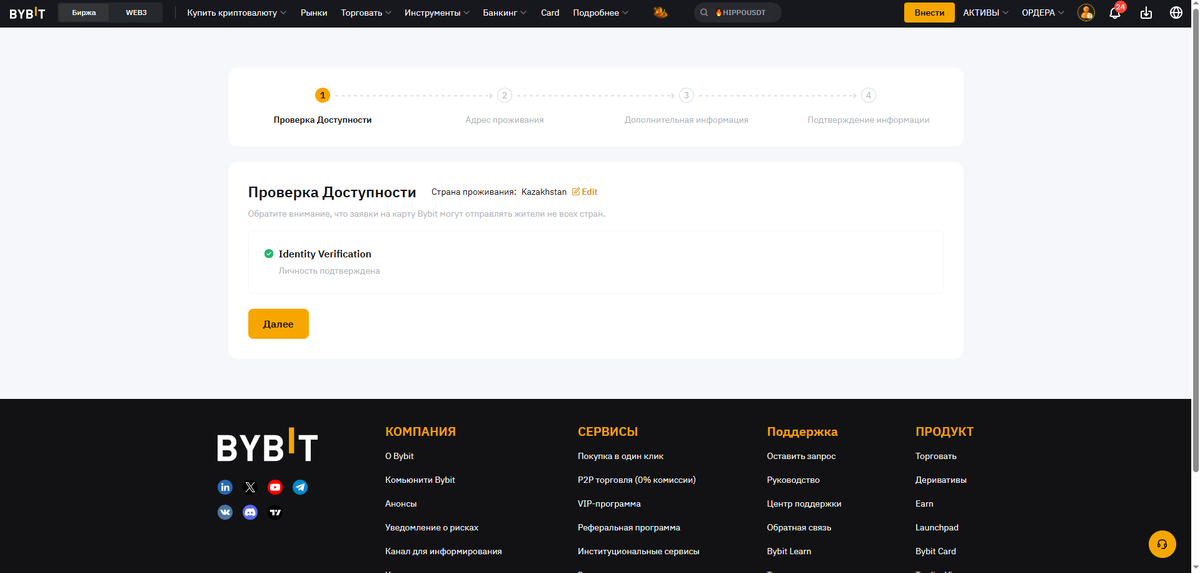This screenshot has width=1200, height=573.
Task: Click the download app icon
Action: [1146, 13]
